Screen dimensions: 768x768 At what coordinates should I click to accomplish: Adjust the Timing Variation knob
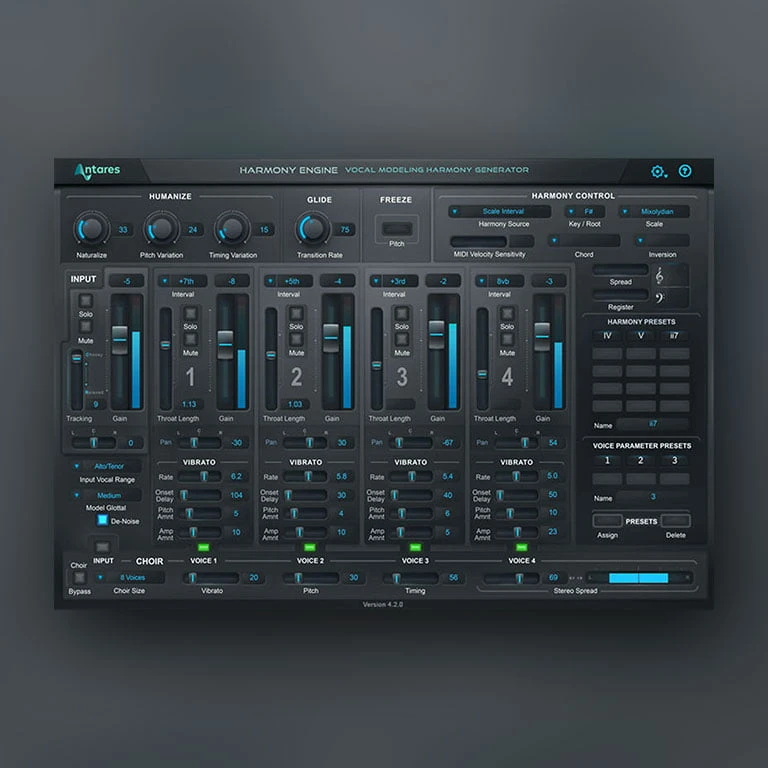(x=232, y=228)
